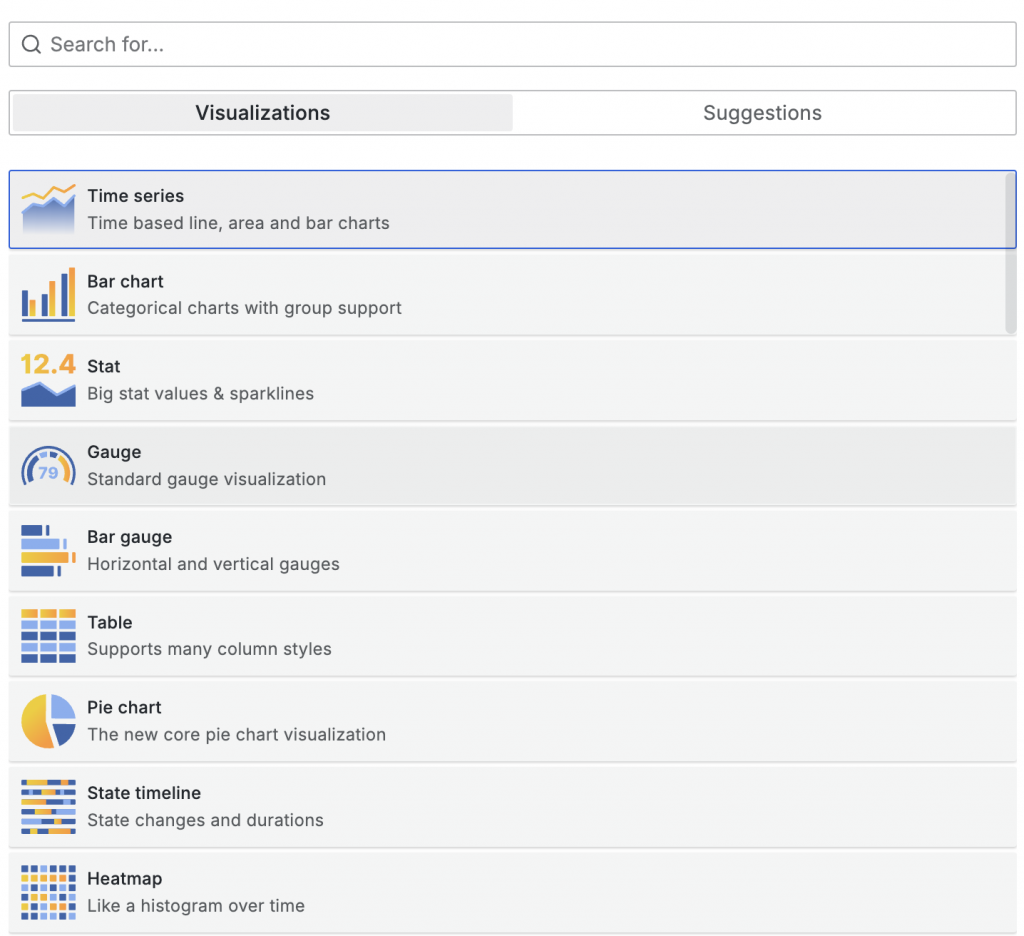The image size is (1024, 936).
Task: Click the Heatmap icon
Action: pyautogui.click(x=48, y=892)
